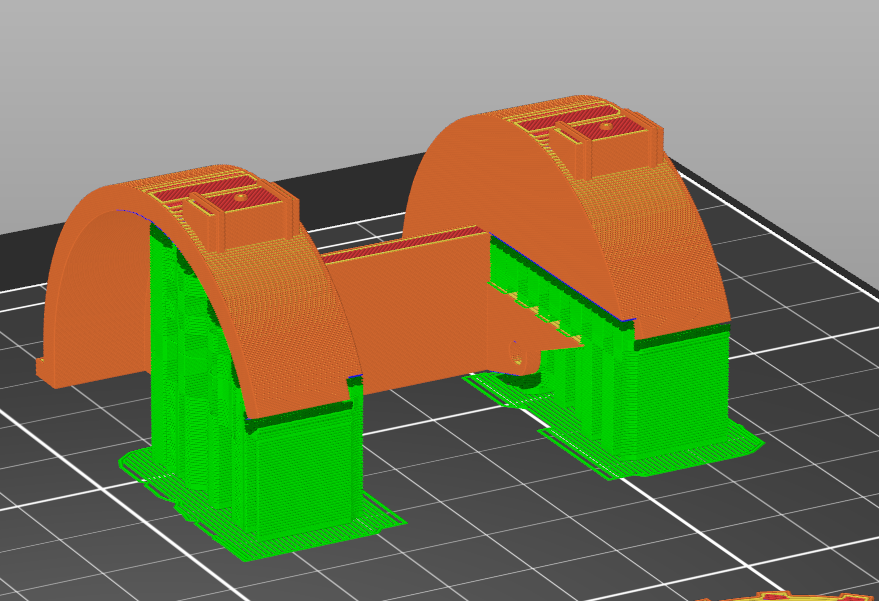Click the small foot at left arch base
Image resolution: width=879 pixels, height=601 pixels.
(50, 371)
